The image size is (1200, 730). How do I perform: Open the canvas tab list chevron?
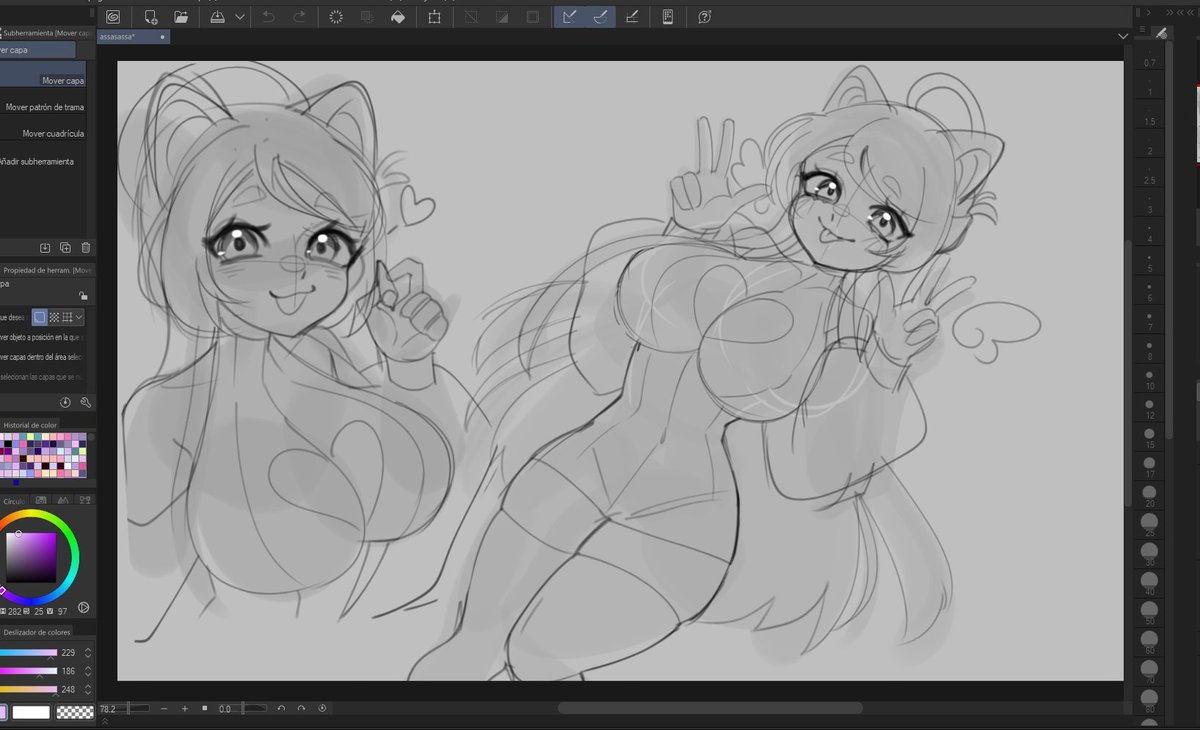(x=1122, y=36)
